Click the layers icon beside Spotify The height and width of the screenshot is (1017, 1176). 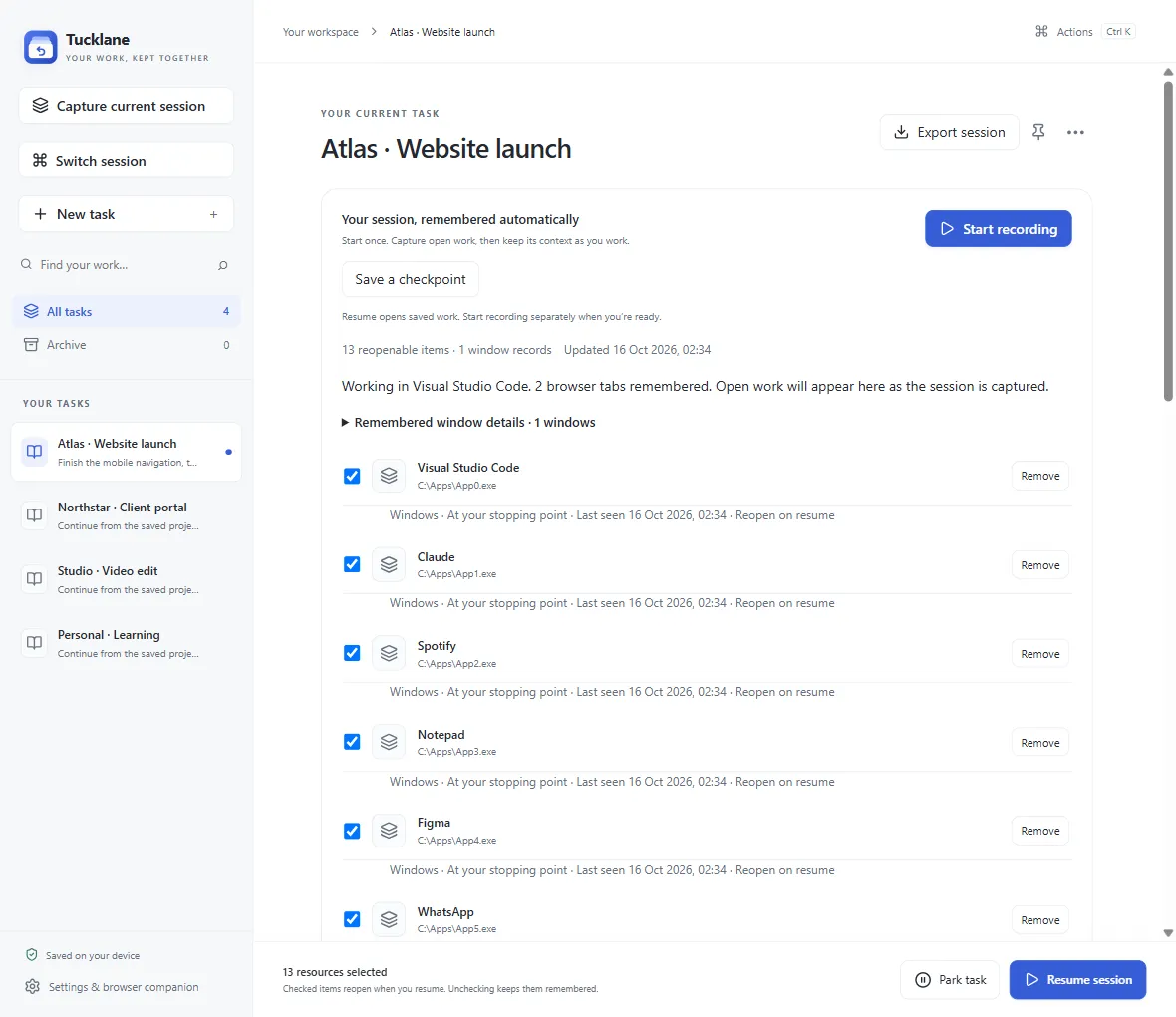point(389,653)
